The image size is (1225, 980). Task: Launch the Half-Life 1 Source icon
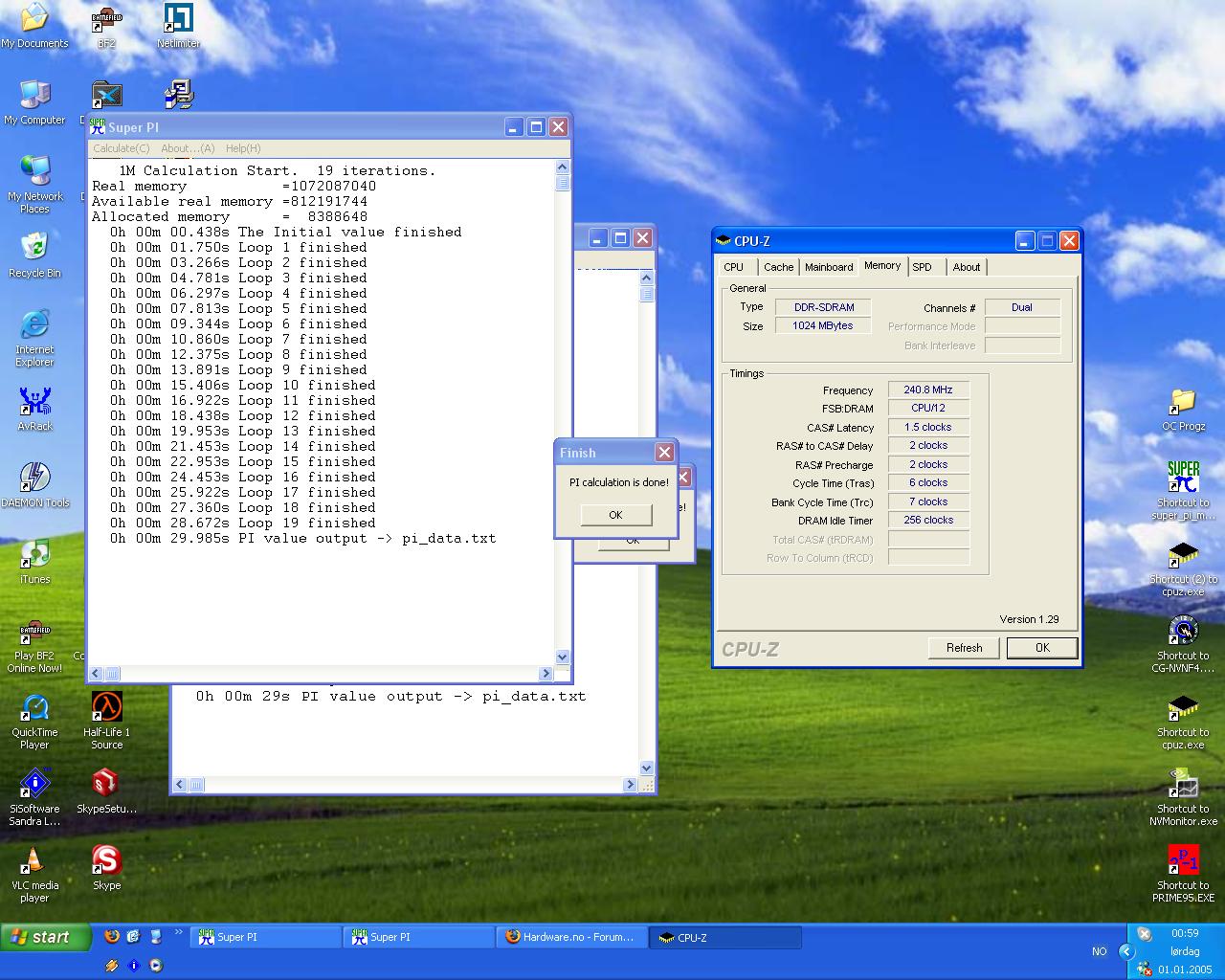[106, 721]
